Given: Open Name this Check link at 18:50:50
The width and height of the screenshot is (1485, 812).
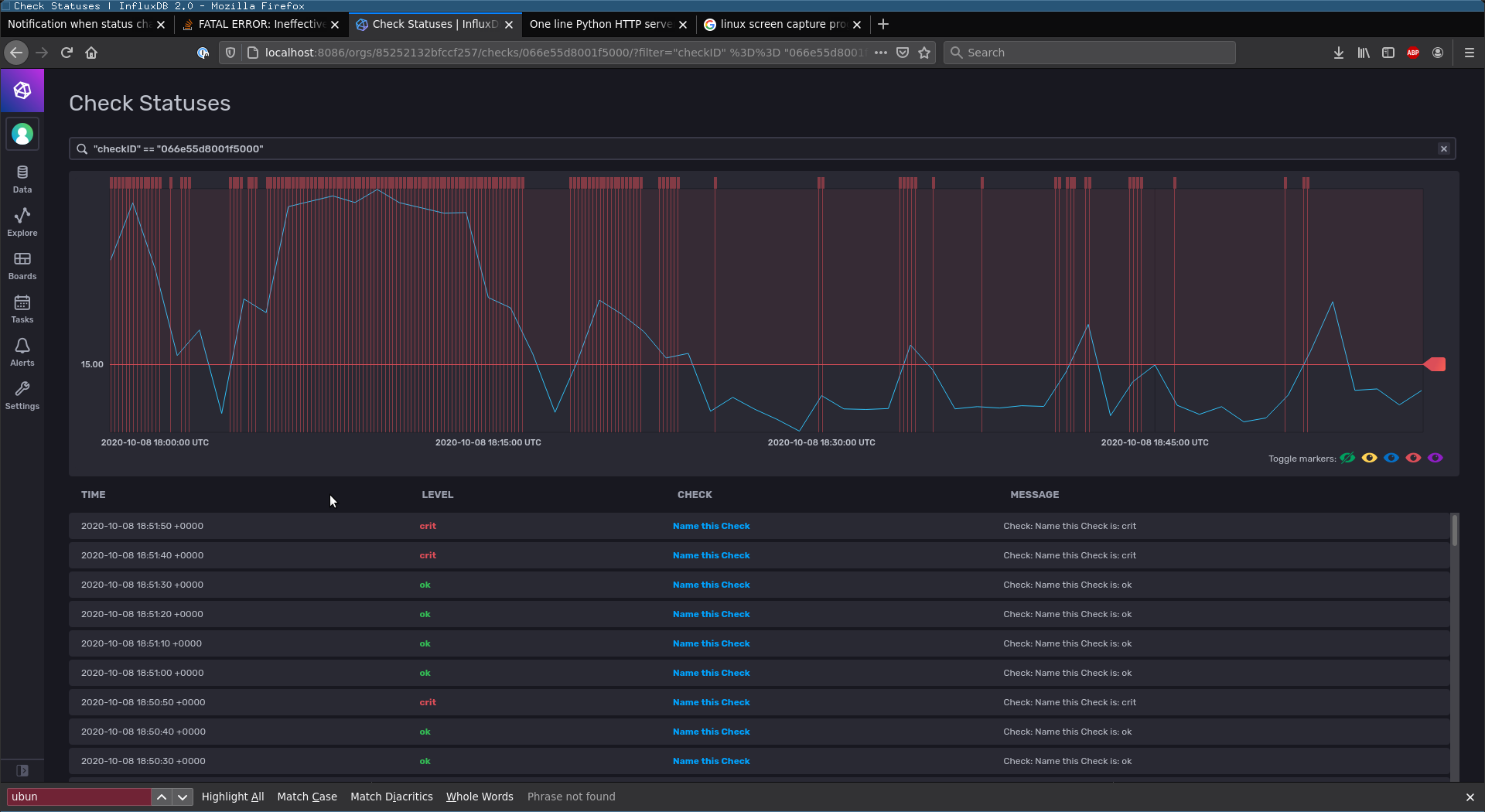Looking at the screenshot, I should pos(711,702).
